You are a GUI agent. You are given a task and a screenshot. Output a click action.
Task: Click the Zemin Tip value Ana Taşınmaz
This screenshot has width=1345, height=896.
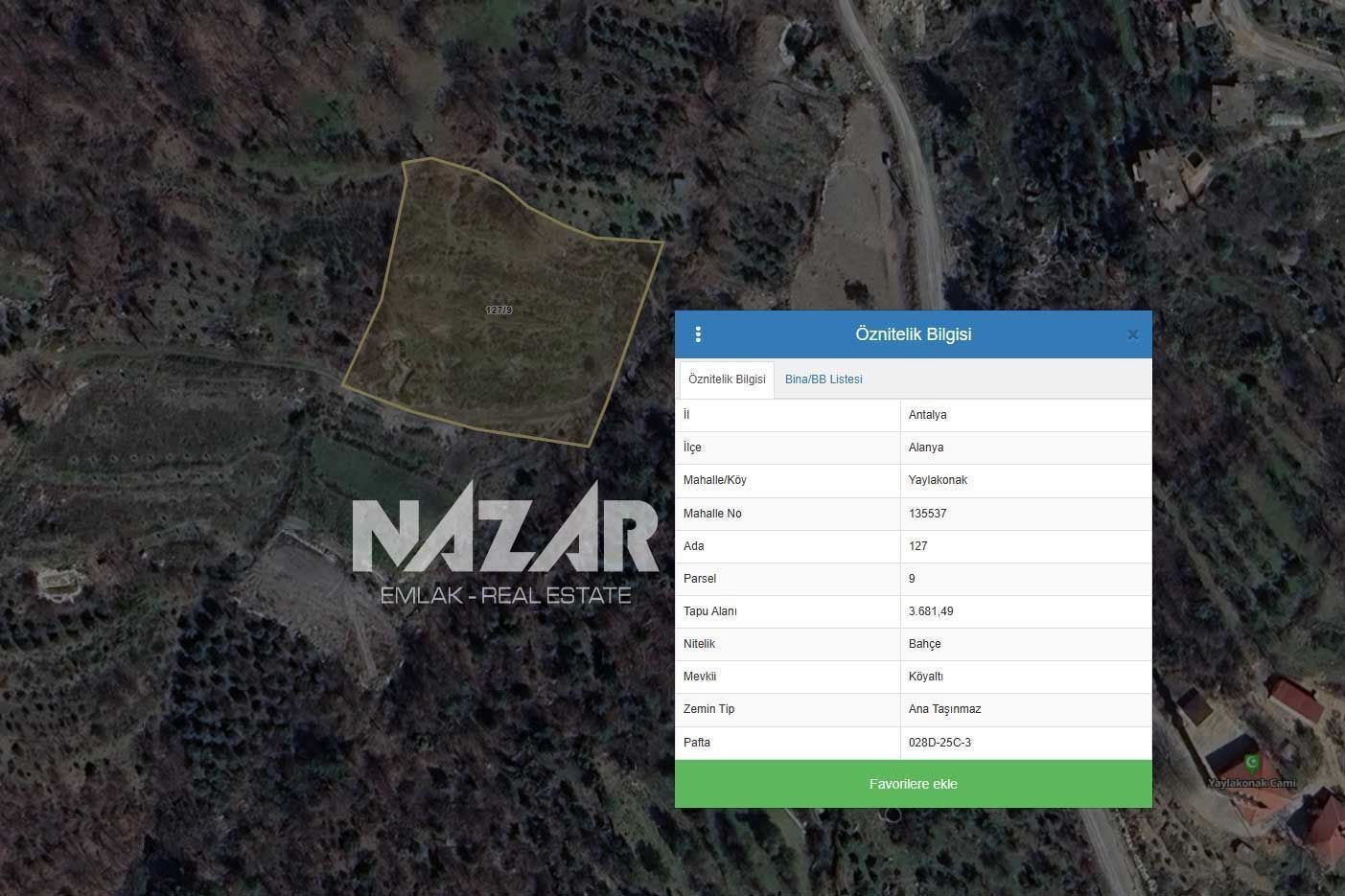(x=944, y=709)
